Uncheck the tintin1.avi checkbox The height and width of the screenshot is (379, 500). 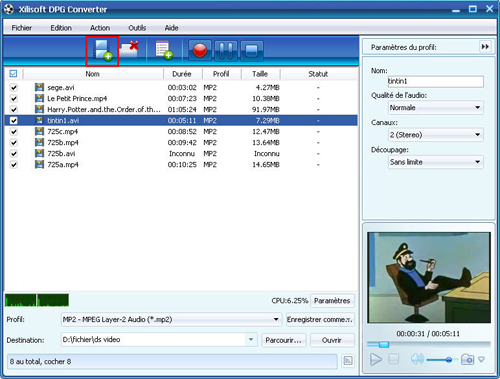pos(14,121)
